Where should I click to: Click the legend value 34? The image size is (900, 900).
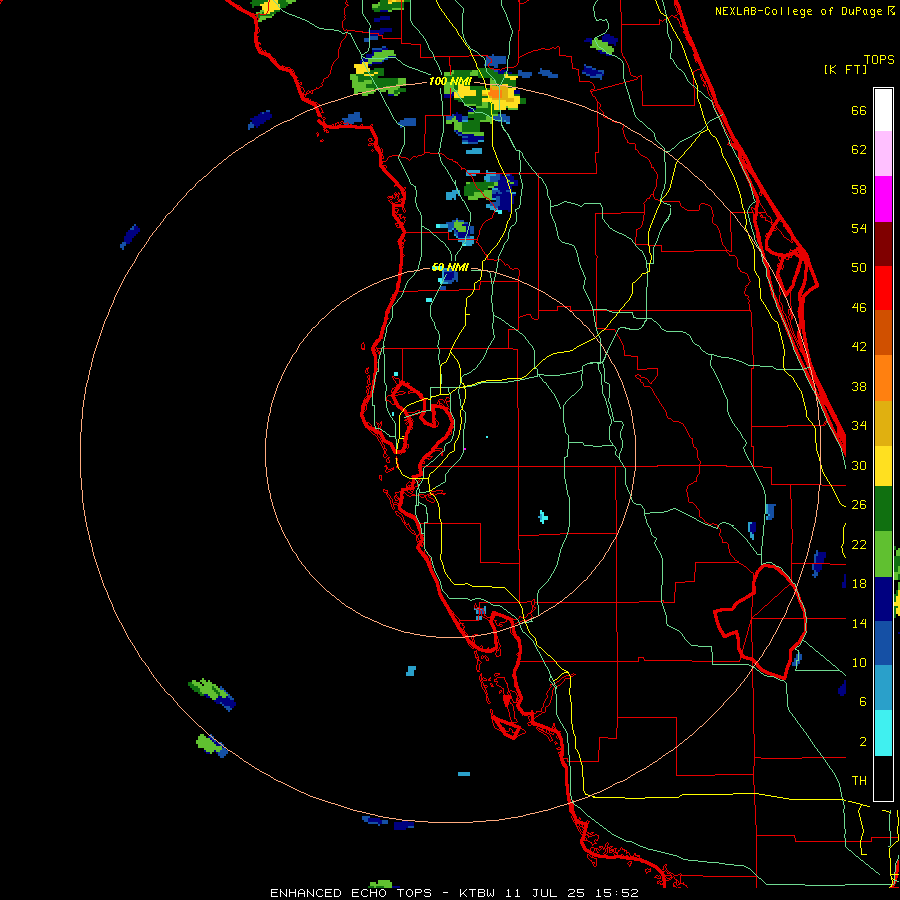[859, 425]
